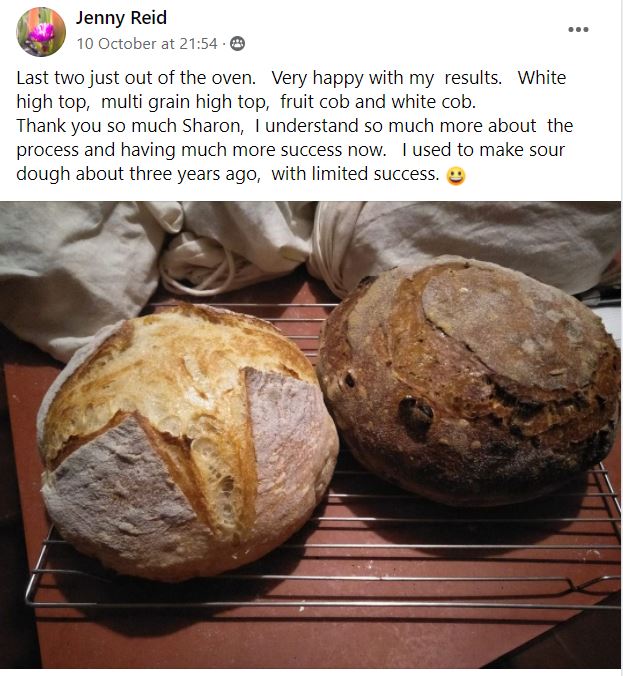Click the smiley emoji ending the post

(456, 175)
